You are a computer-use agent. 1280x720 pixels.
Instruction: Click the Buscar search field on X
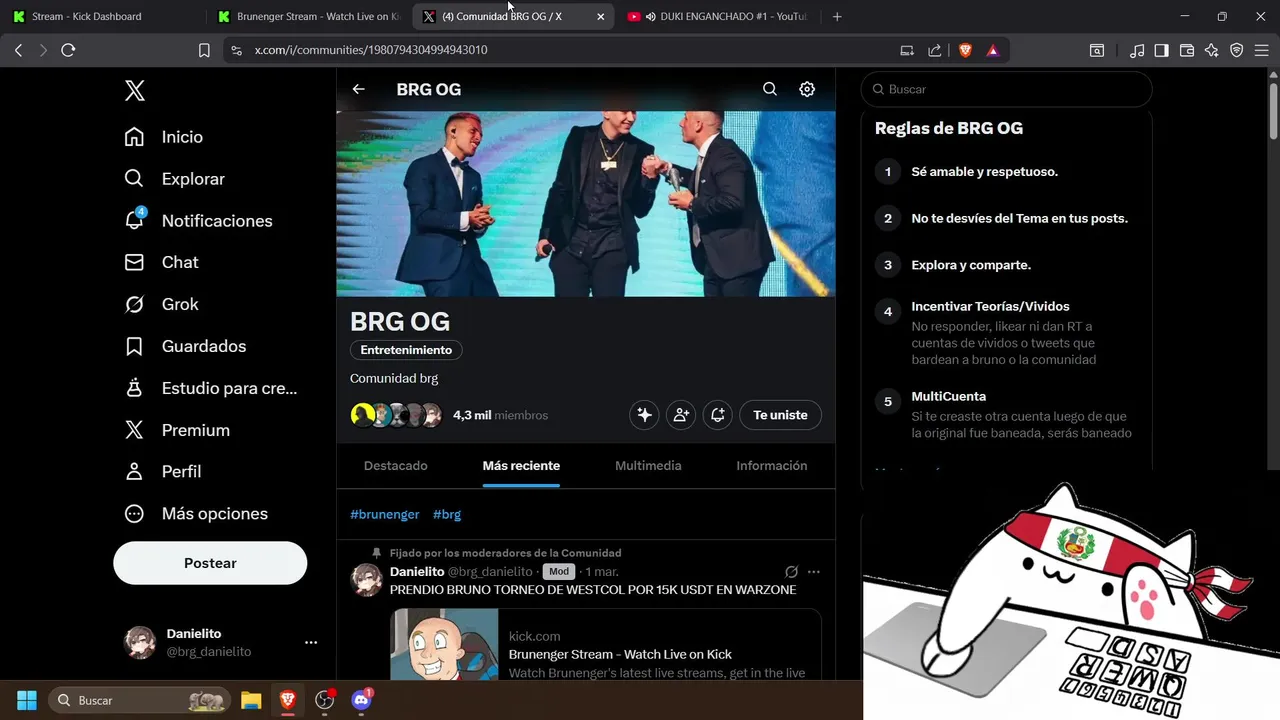tap(1007, 89)
